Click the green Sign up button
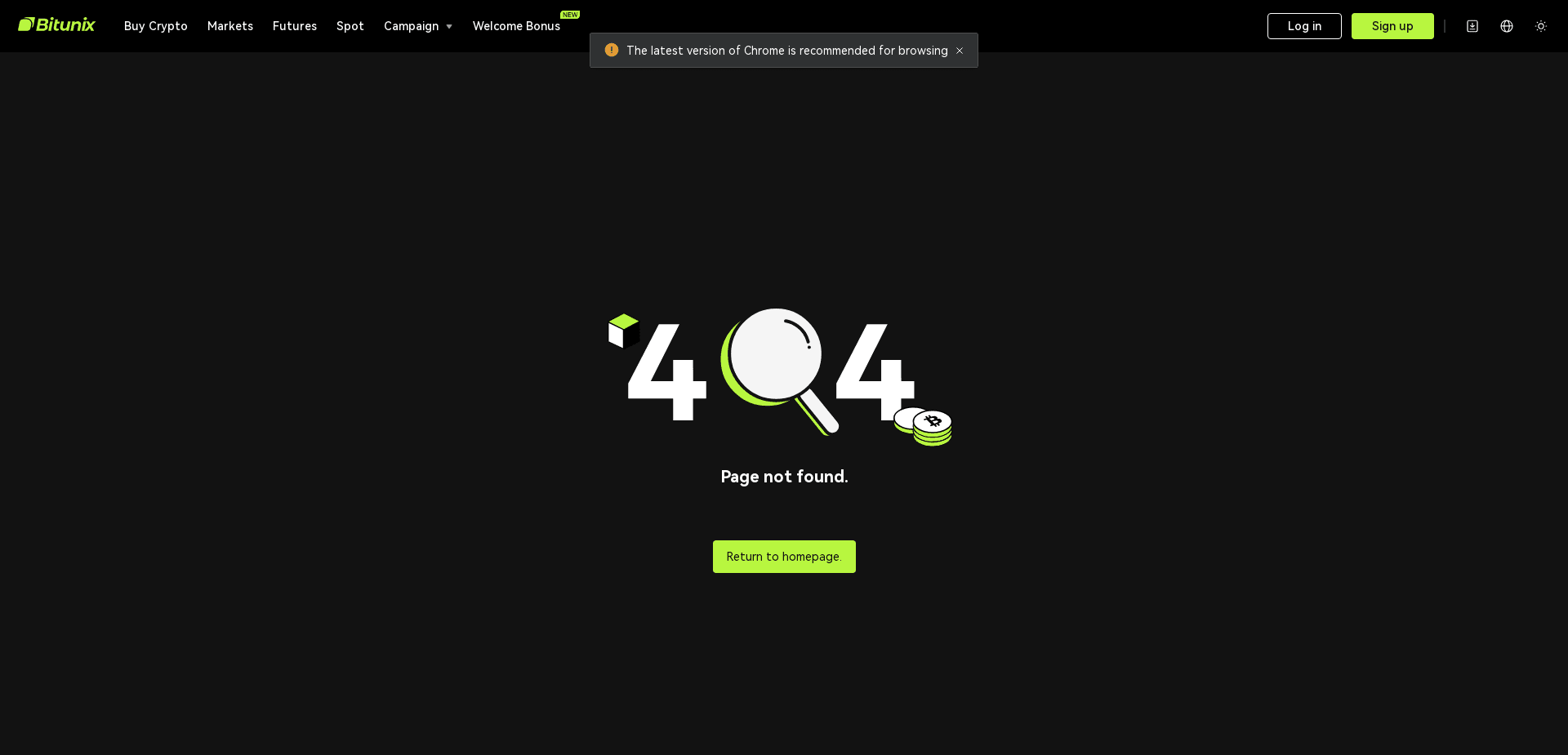 tap(1392, 25)
